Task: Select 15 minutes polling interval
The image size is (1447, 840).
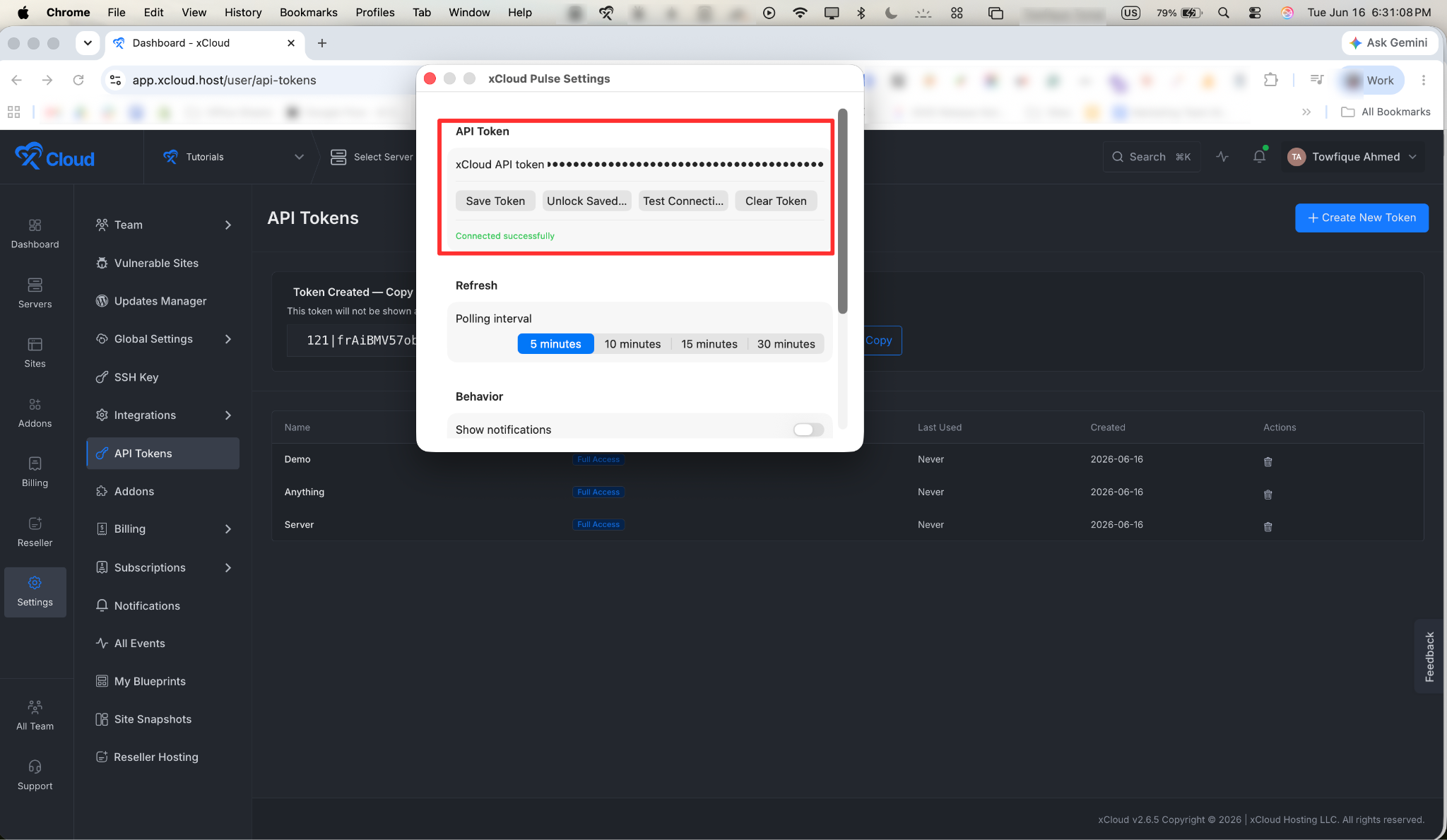Action: tap(709, 343)
